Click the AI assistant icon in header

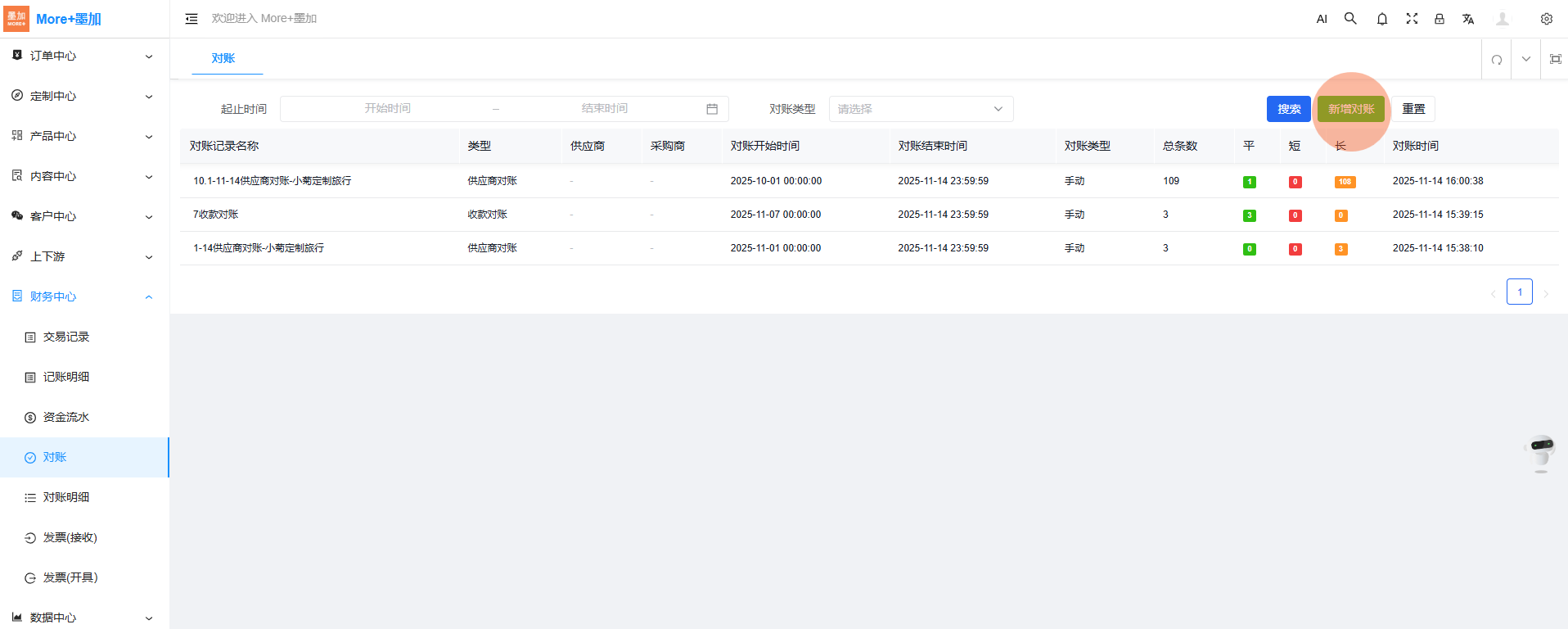[1321, 19]
